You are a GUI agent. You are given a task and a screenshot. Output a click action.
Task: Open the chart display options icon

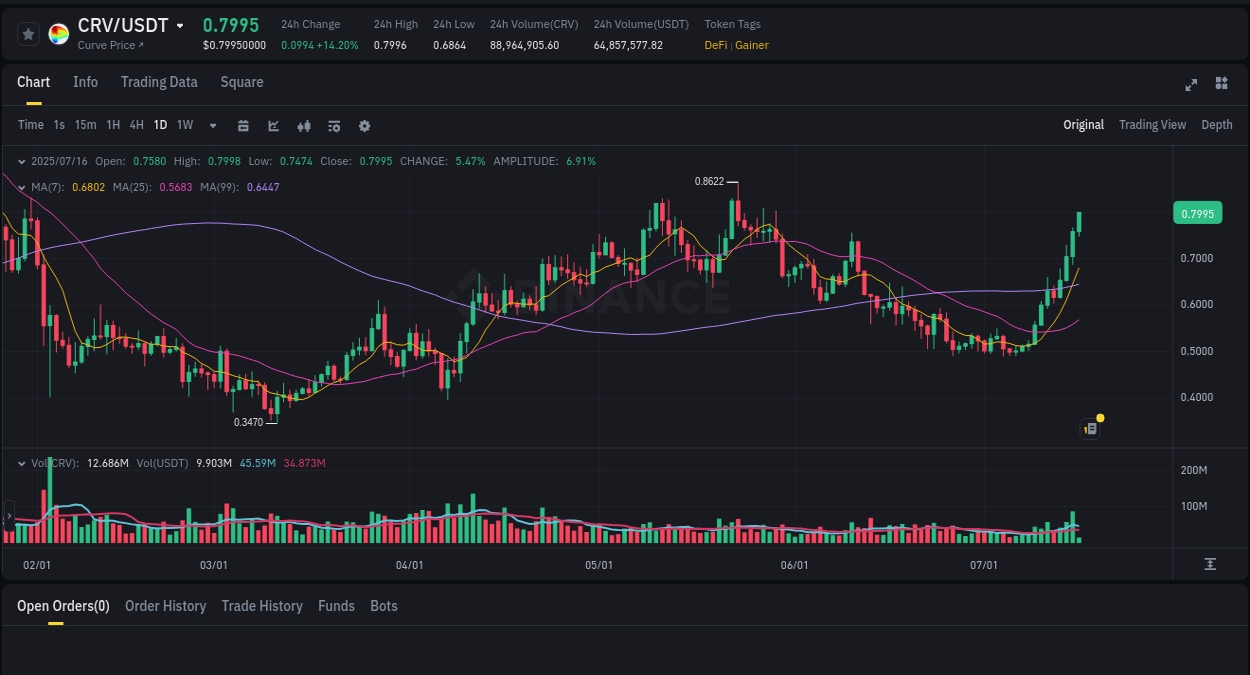coord(333,125)
